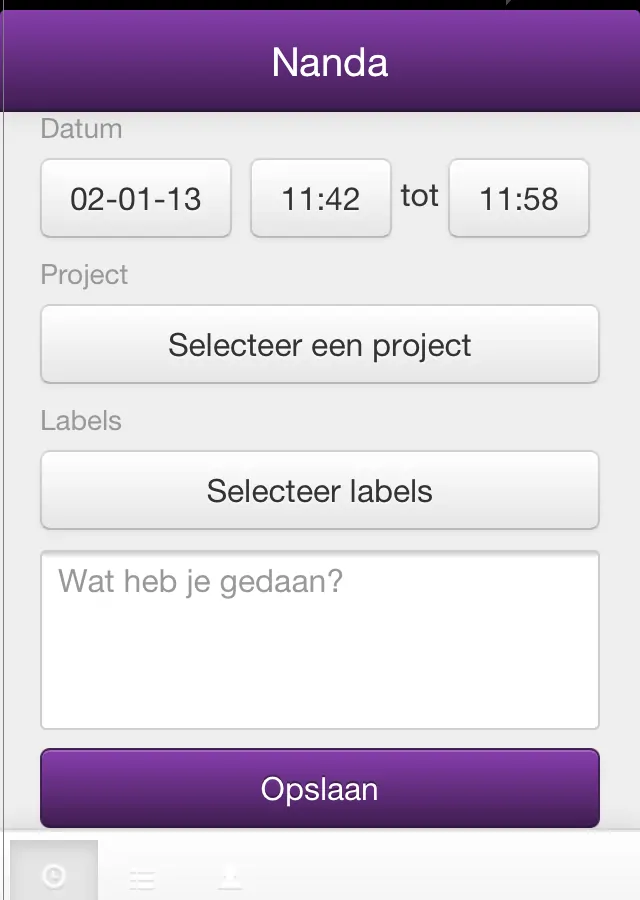Tap the Nanda header title

tap(329, 62)
